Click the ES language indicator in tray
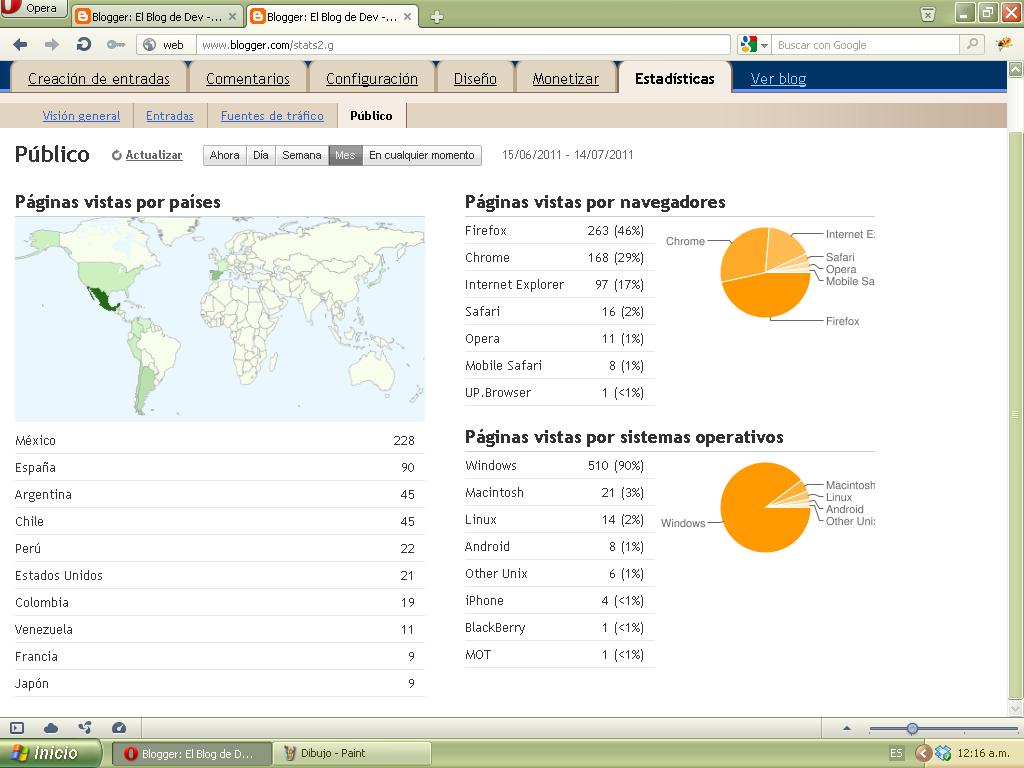The width and height of the screenshot is (1024, 768). pyautogui.click(x=896, y=753)
